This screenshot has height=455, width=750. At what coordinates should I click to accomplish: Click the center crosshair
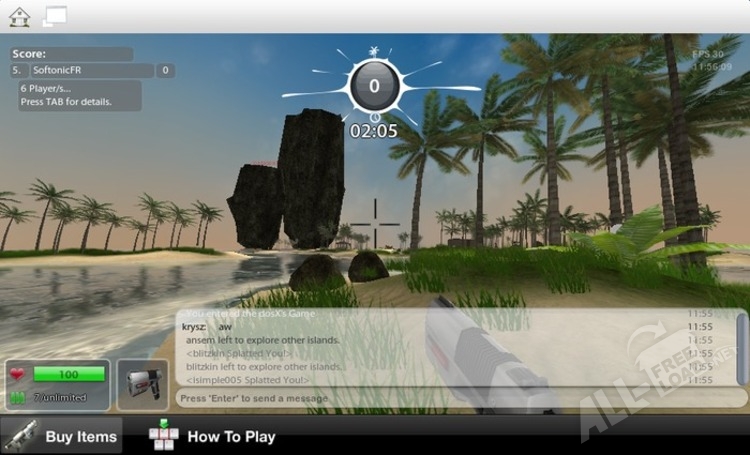coord(375,220)
